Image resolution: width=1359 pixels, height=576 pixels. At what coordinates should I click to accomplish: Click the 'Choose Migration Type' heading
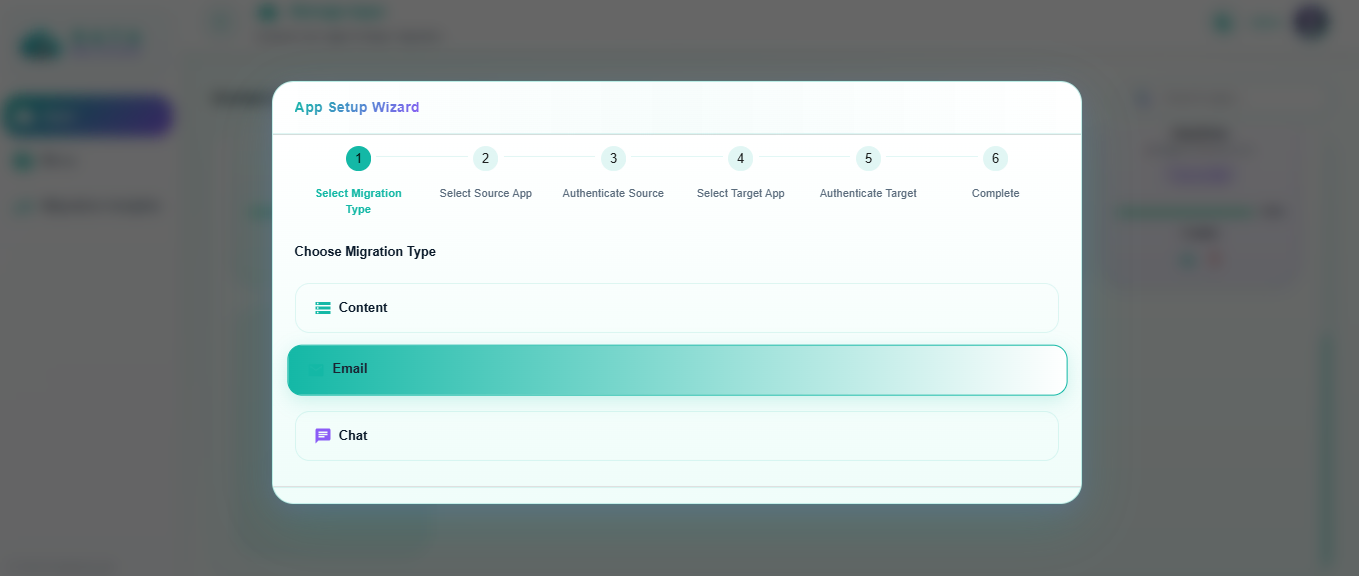365,252
